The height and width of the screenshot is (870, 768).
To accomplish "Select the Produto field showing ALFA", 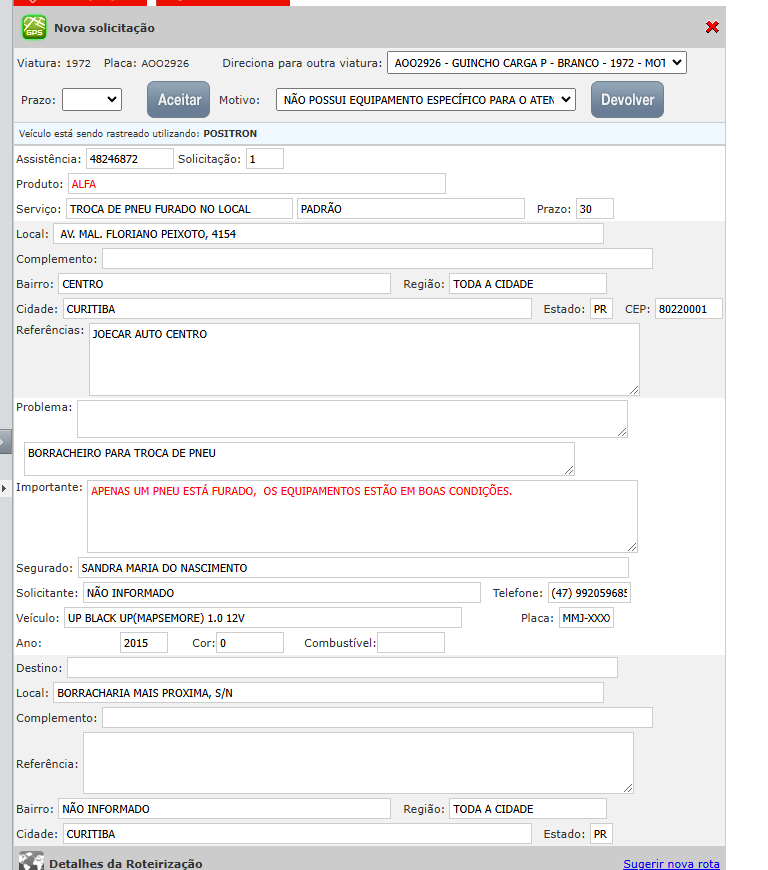I will tap(257, 184).
